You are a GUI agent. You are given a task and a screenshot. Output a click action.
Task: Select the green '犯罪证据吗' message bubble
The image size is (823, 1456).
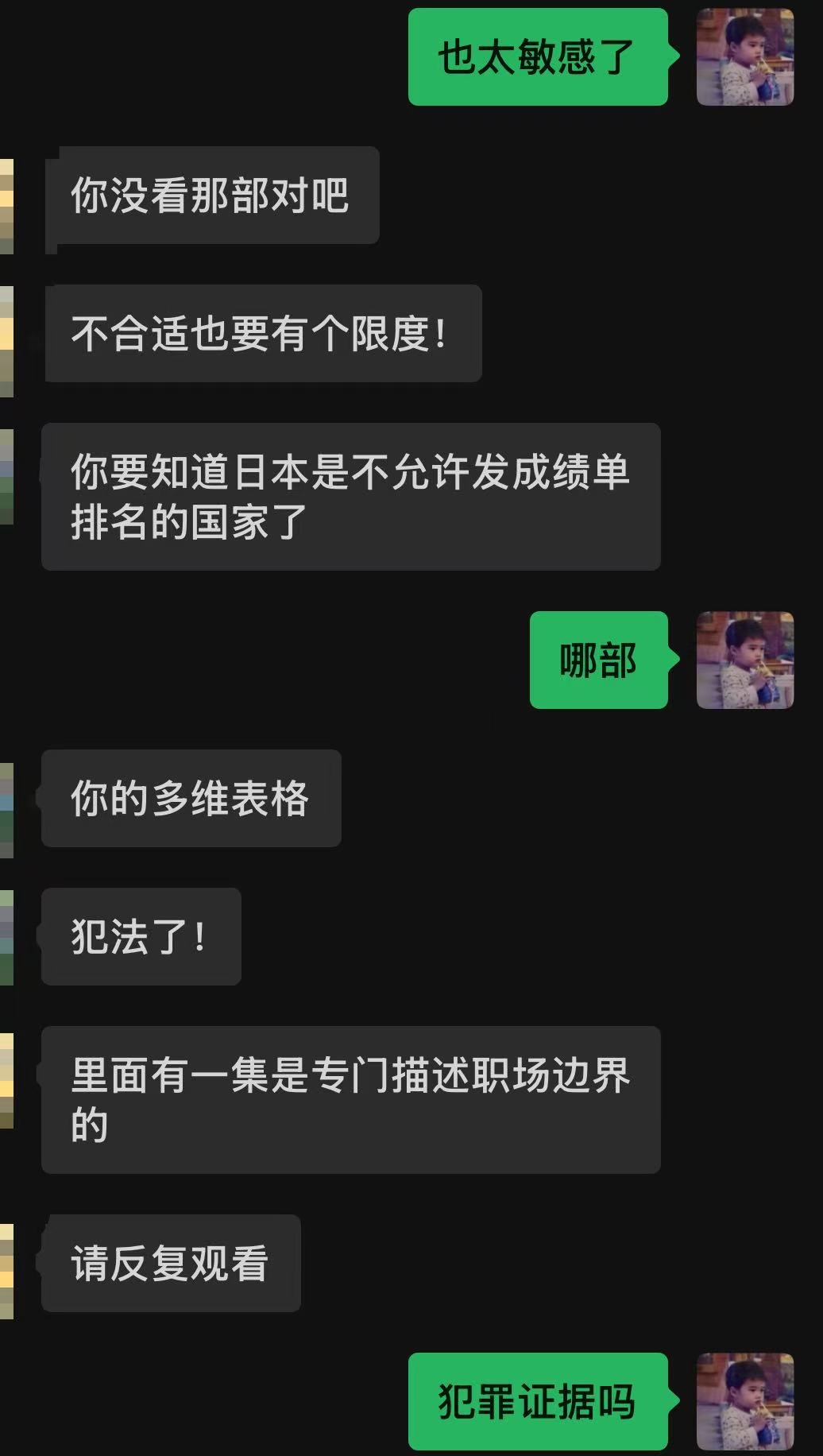(538, 1401)
